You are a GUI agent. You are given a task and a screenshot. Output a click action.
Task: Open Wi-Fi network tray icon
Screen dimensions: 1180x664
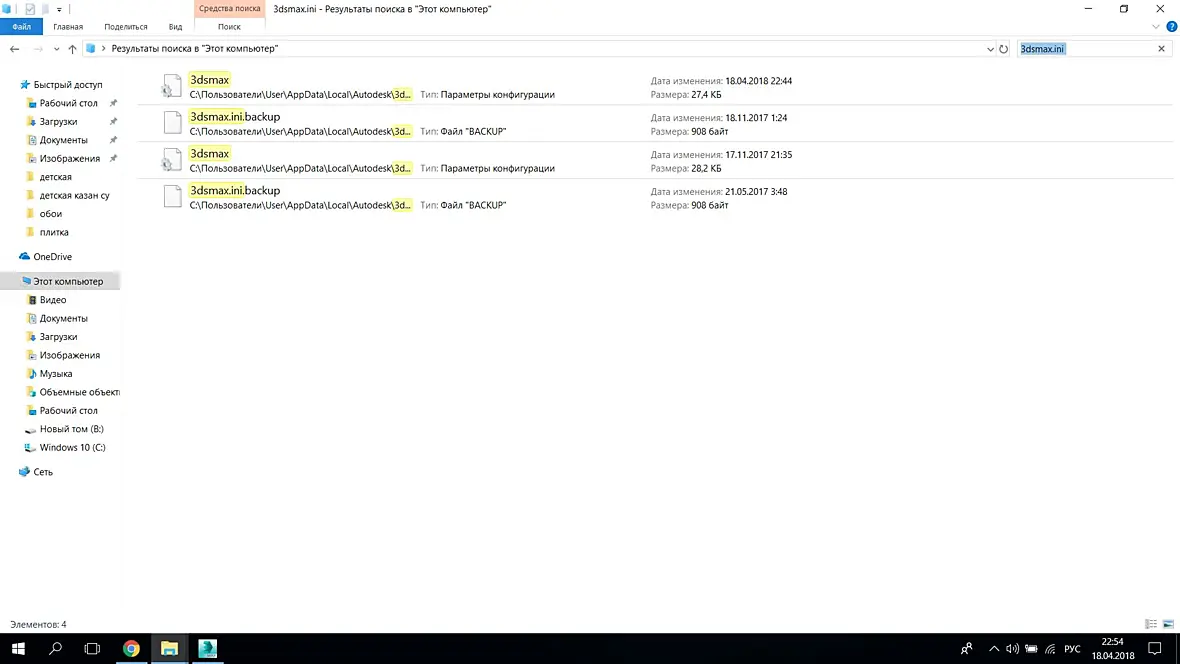(x=1051, y=648)
